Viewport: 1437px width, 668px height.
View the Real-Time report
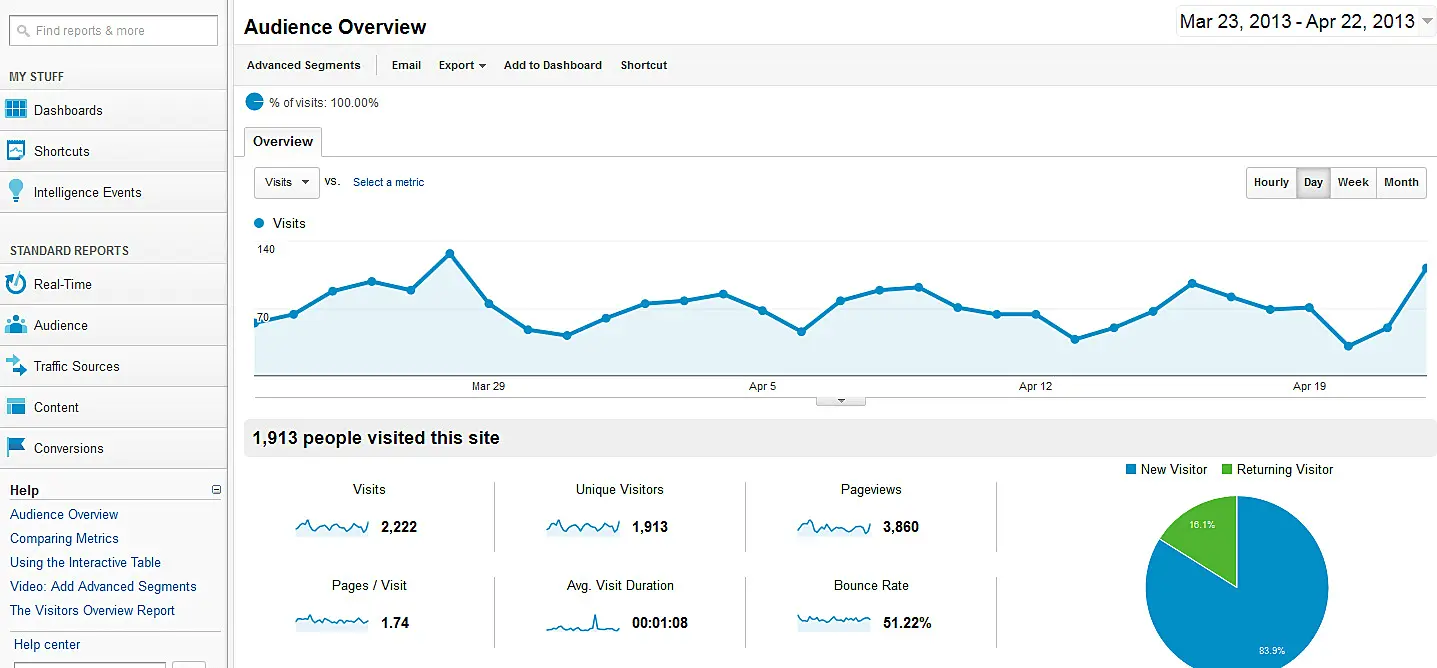[64, 284]
